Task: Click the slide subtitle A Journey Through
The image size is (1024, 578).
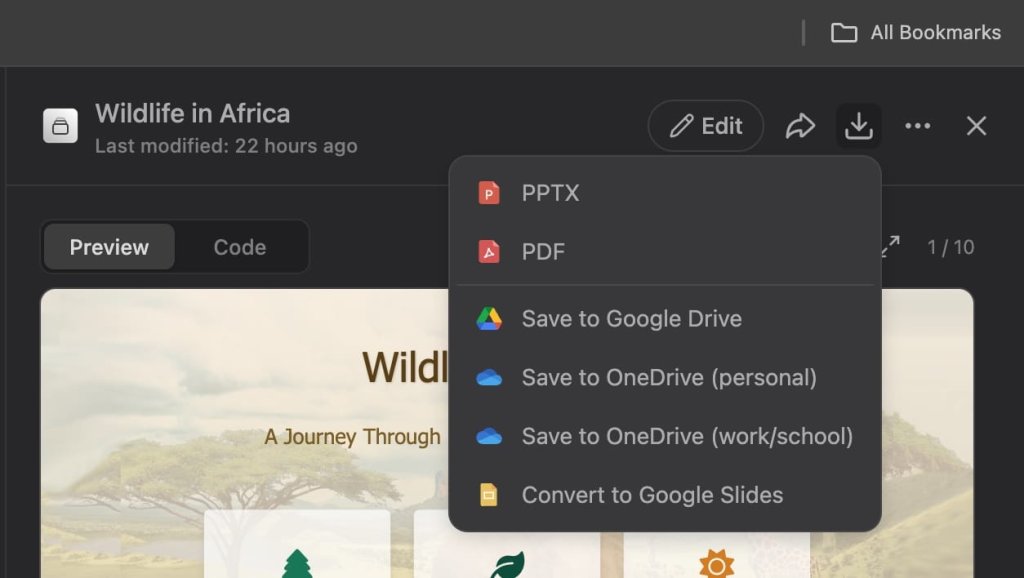Action: 353,436
